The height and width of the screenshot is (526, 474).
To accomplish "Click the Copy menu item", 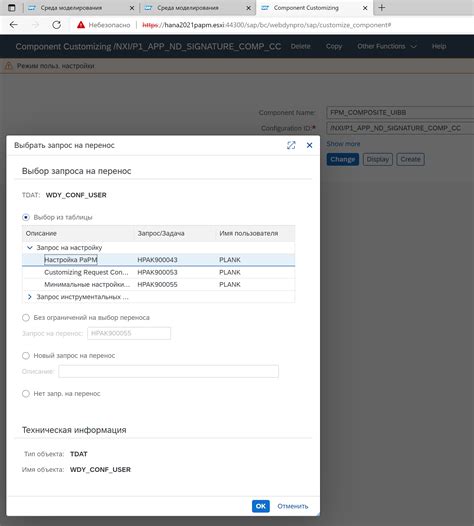I will 334,46.
